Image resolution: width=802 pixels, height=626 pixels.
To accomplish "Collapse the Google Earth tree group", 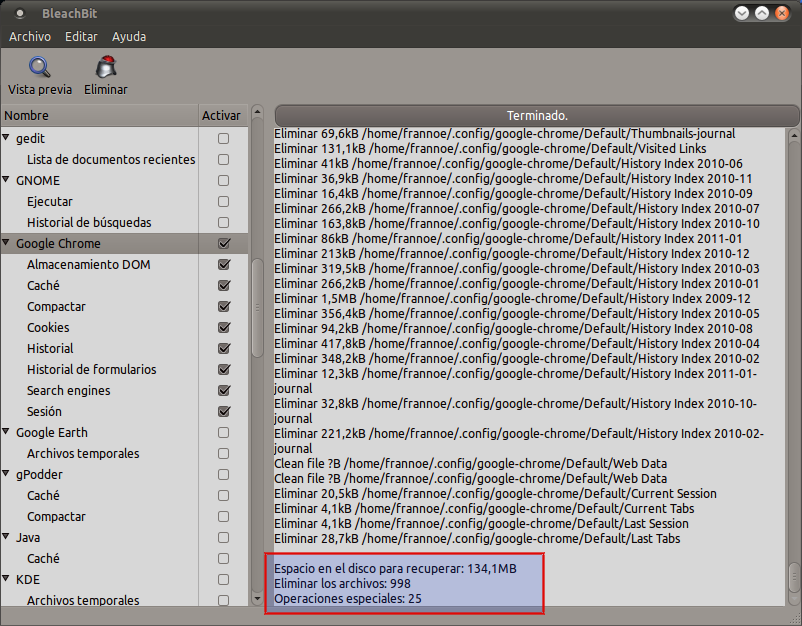I will (7, 432).
